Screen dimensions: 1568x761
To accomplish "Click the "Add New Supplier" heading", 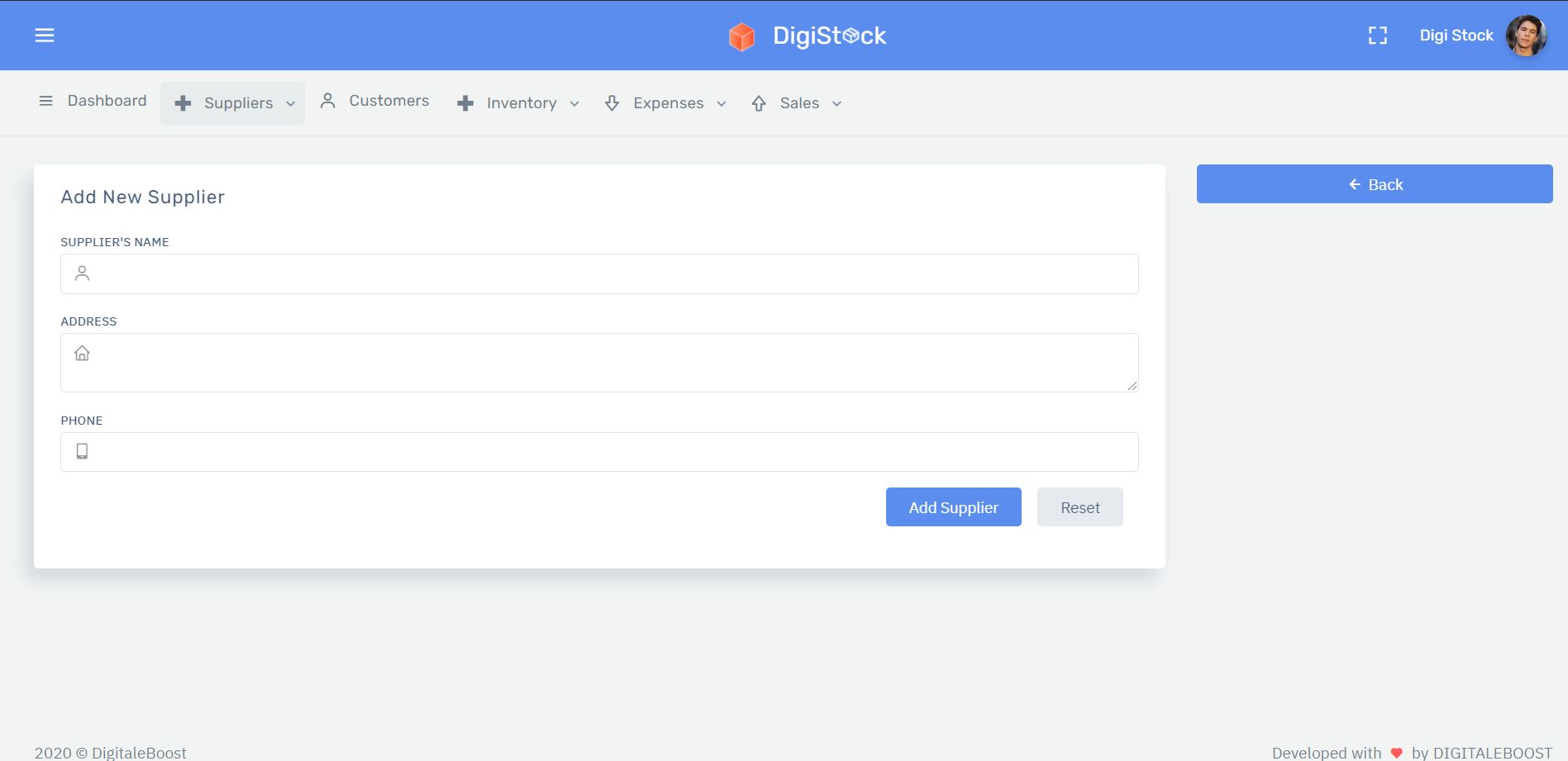I will pos(143,197).
